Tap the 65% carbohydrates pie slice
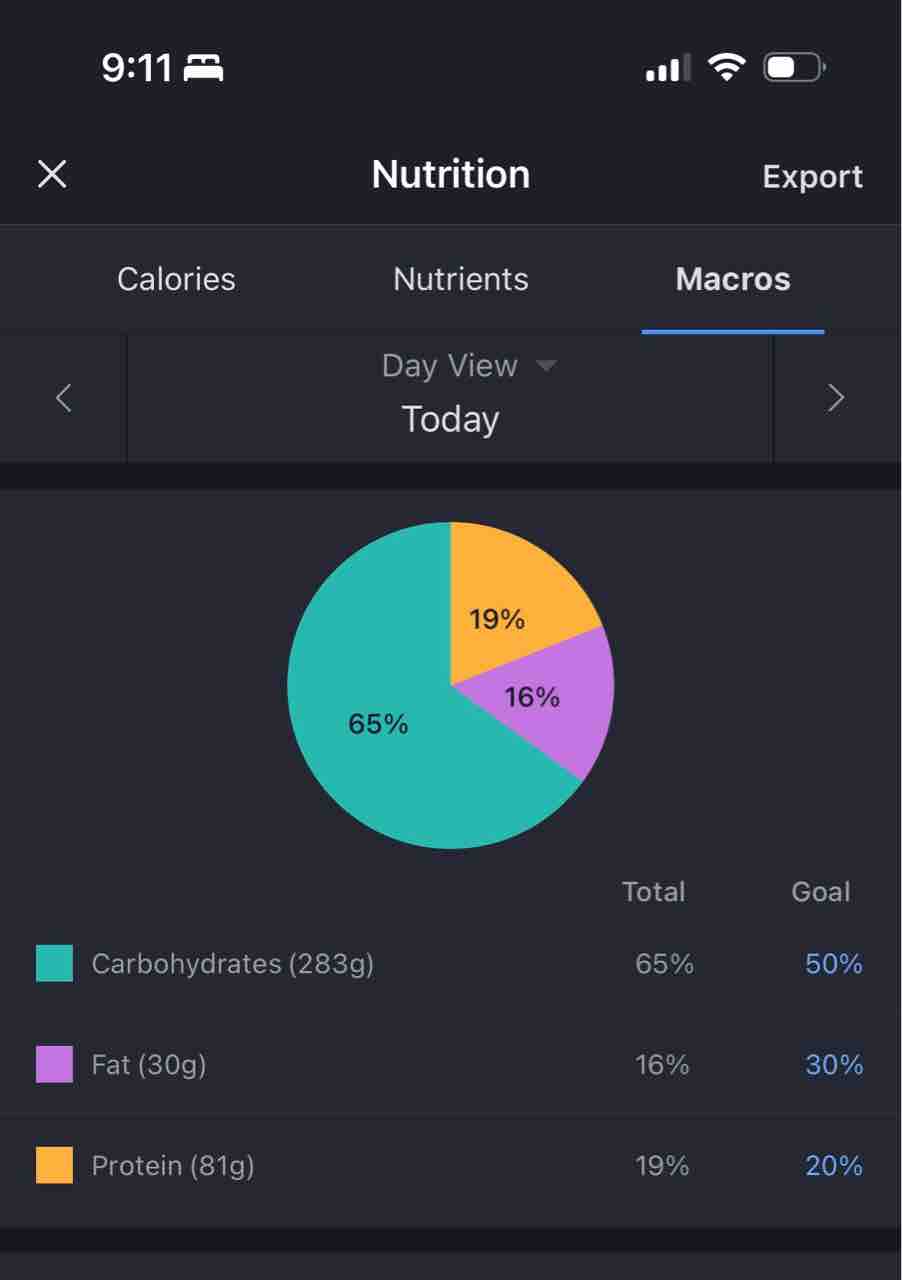 (x=378, y=724)
